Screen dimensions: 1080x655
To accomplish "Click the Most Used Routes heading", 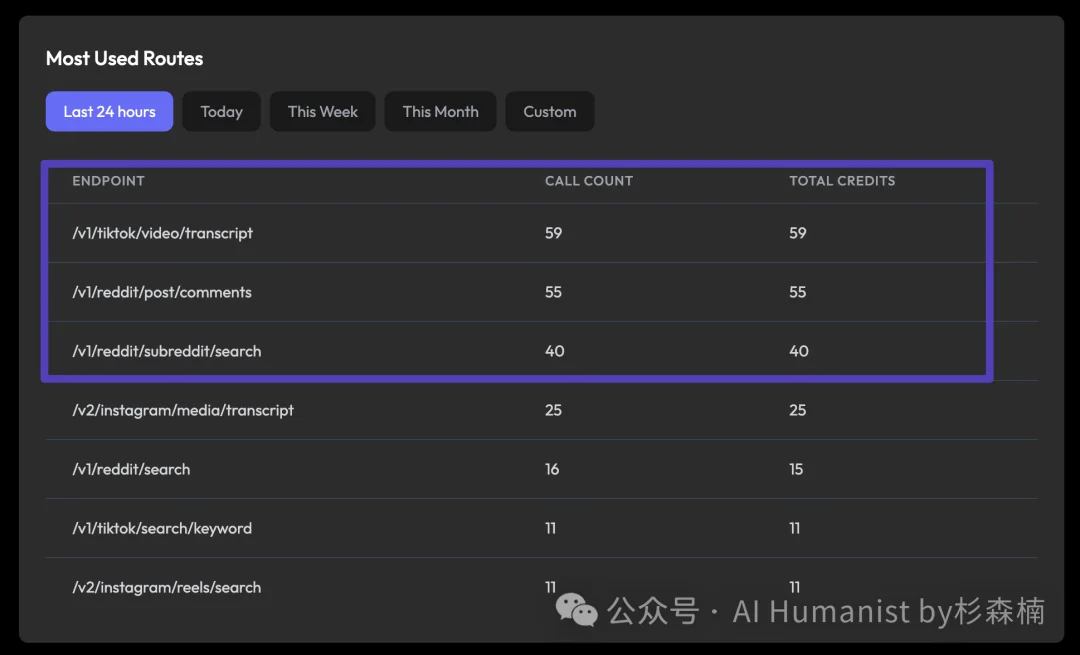I will [124, 58].
